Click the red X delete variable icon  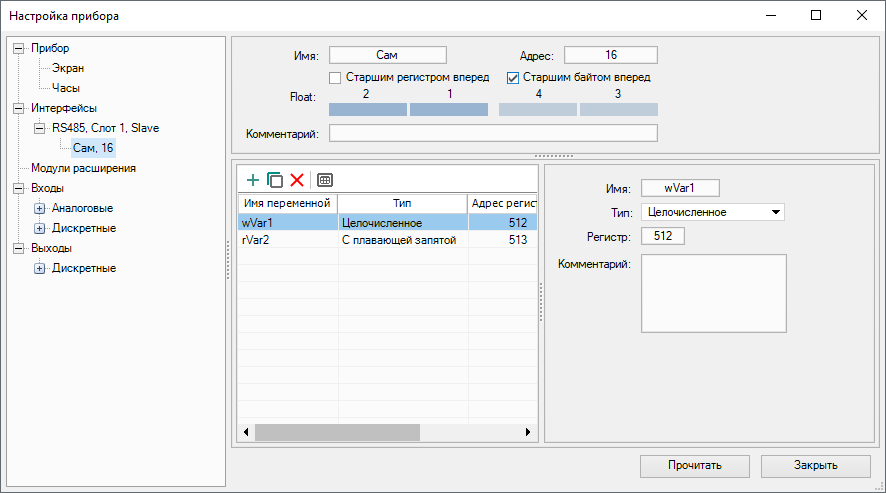point(297,180)
